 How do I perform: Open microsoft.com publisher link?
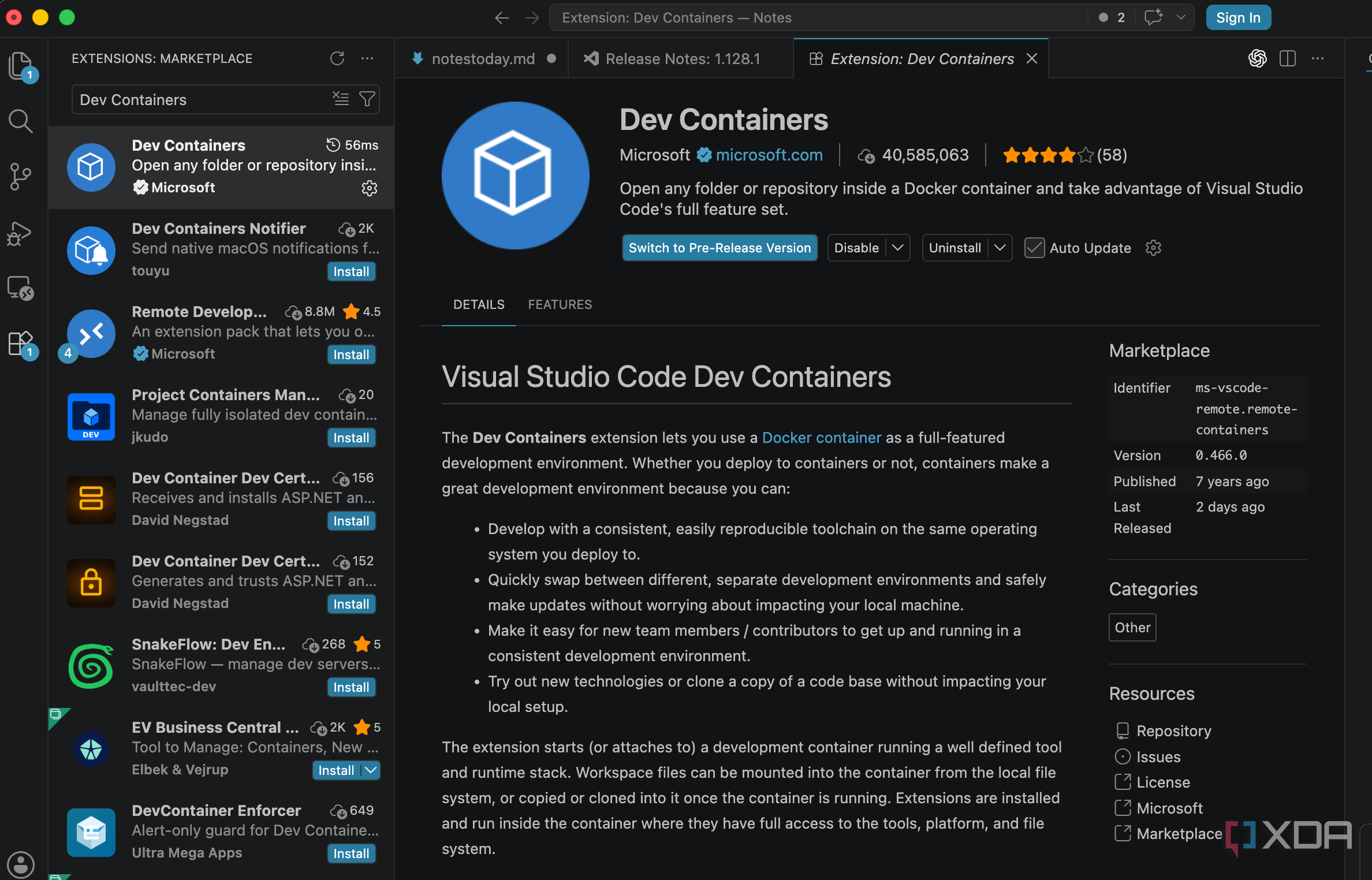769,155
